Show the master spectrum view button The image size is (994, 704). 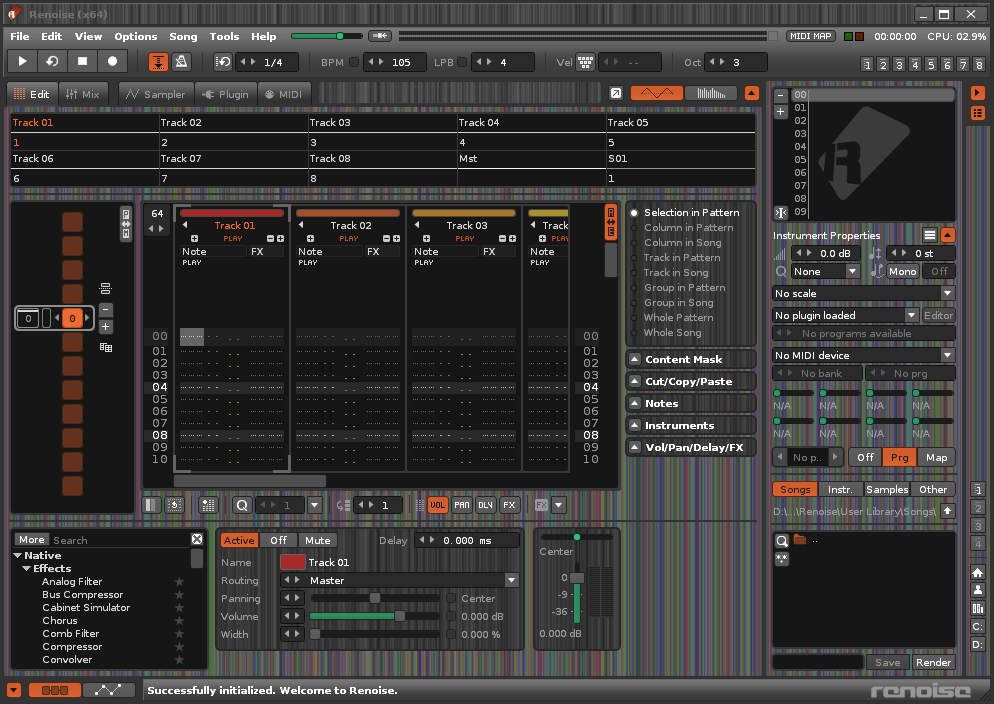[711, 93]
